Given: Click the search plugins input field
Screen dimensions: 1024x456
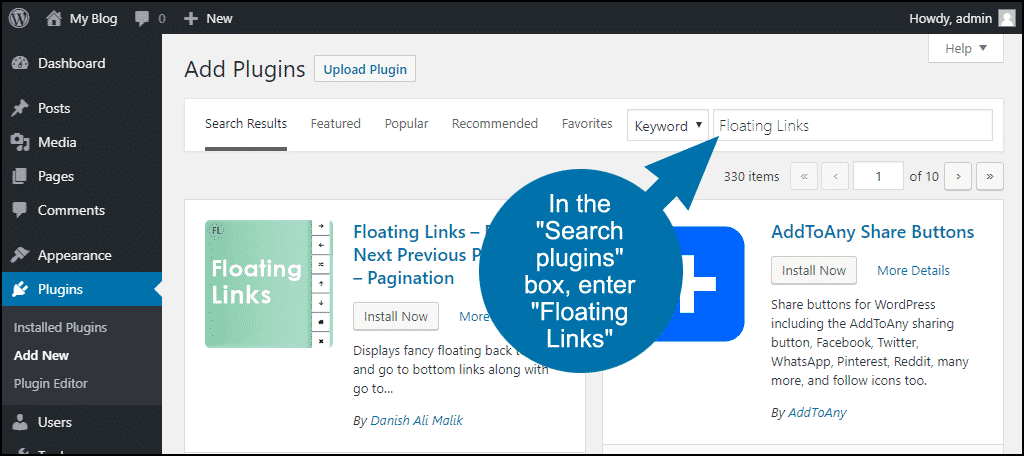Looking at the screenshot, I should 853,125.
